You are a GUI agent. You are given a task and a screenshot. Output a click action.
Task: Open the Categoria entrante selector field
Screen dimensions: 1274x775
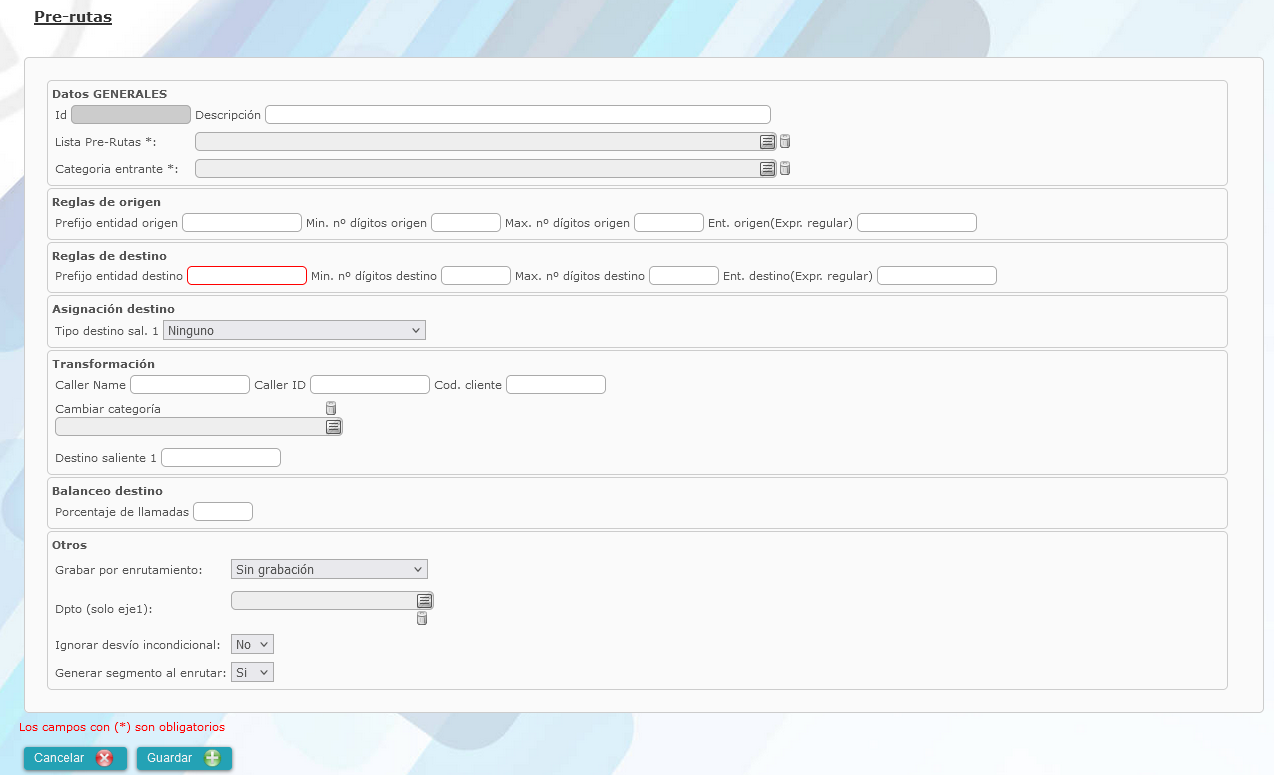tap(485, 169)
